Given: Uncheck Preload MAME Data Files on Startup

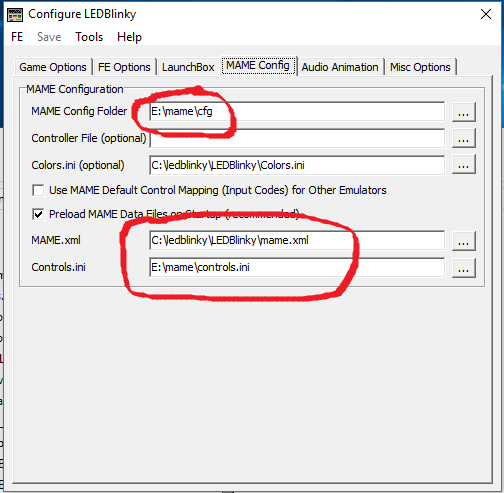Looking at the screenshot, I should tap(38, 214).
